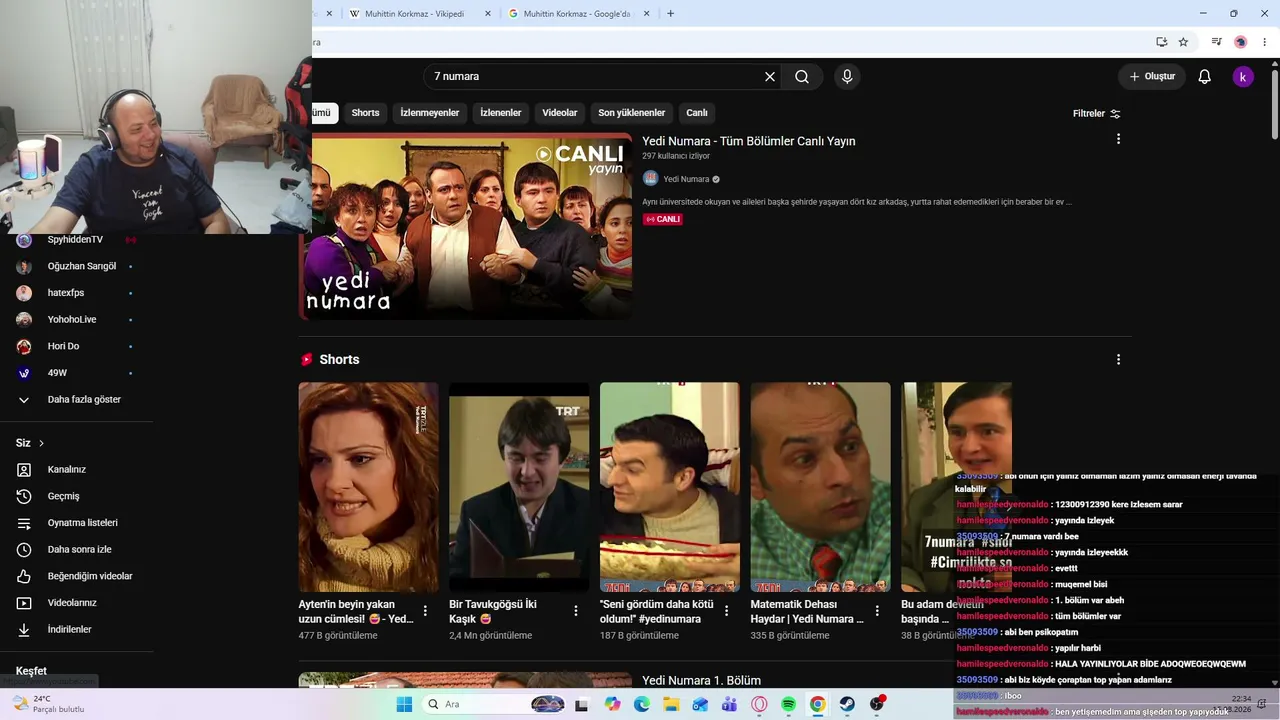1280x720 pixels.
Task: Open the "Yedi Numara 1. Bölüm" video title
Action: [x=702, y=681]
